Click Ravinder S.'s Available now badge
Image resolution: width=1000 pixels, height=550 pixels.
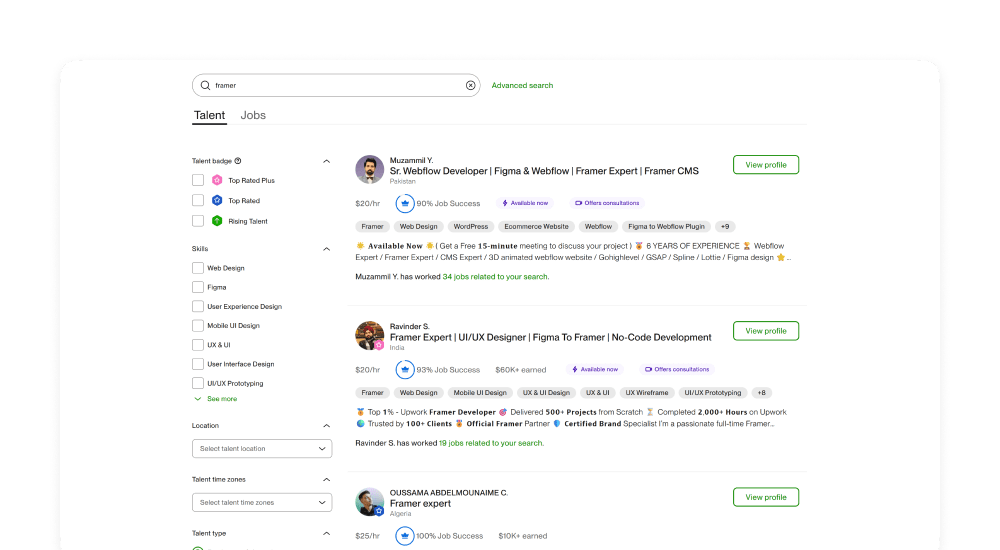pos(595,369)
